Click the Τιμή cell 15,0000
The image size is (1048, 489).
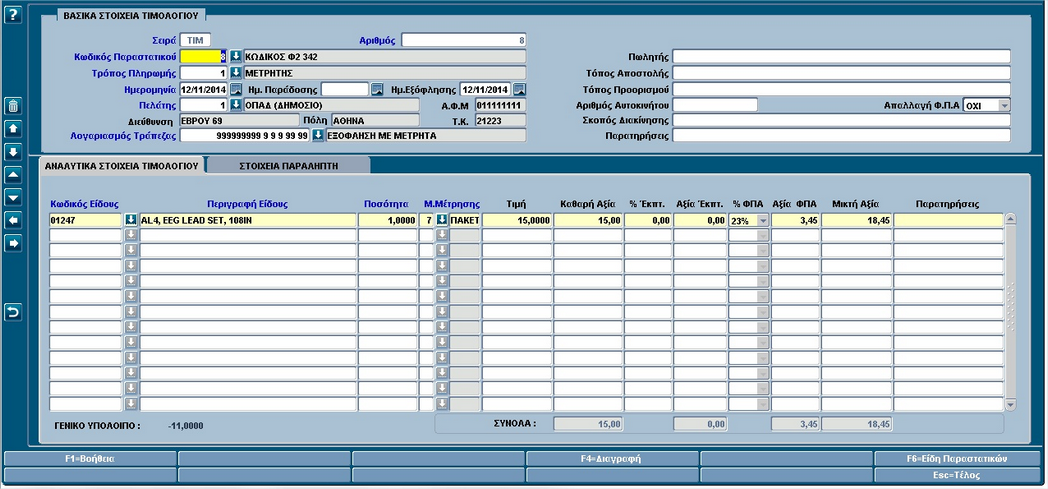click(517, 220)
